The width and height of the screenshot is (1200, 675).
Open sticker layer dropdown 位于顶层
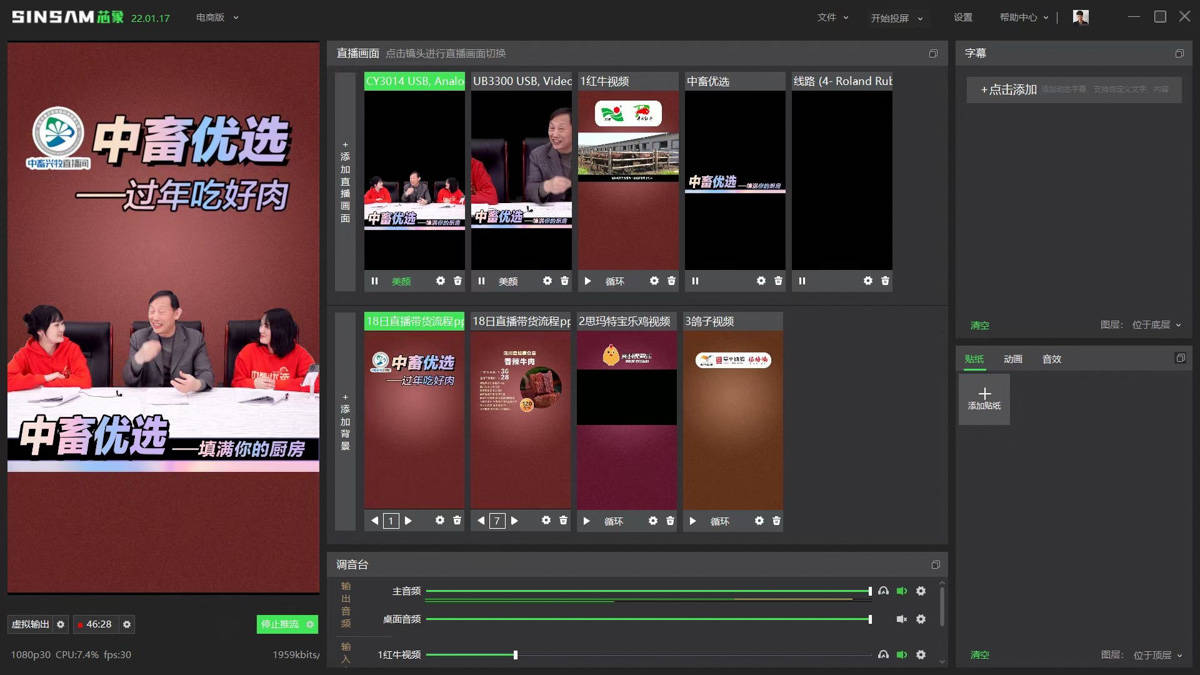[1157, 655]
